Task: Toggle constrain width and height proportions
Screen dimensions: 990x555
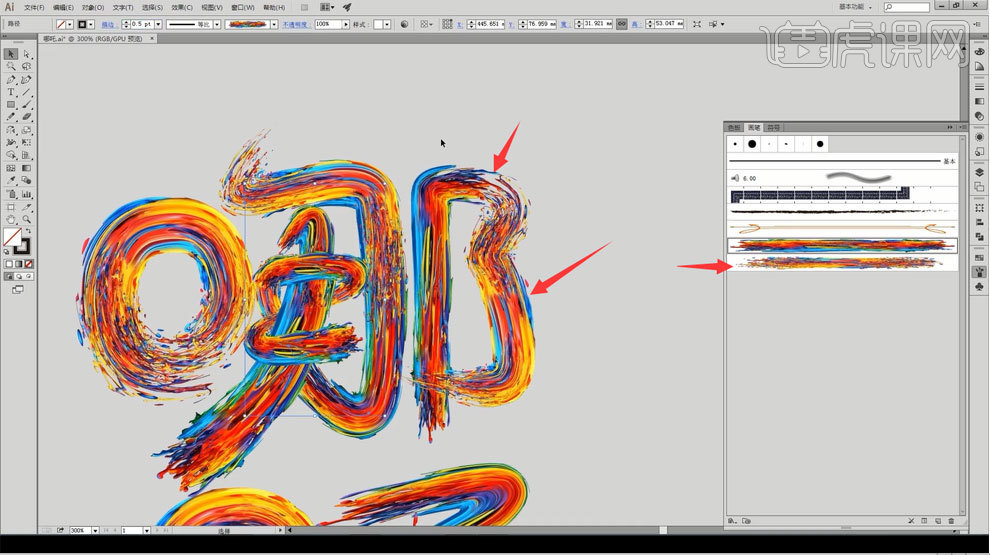Action: pyautogui.click(x=622, y=23)
